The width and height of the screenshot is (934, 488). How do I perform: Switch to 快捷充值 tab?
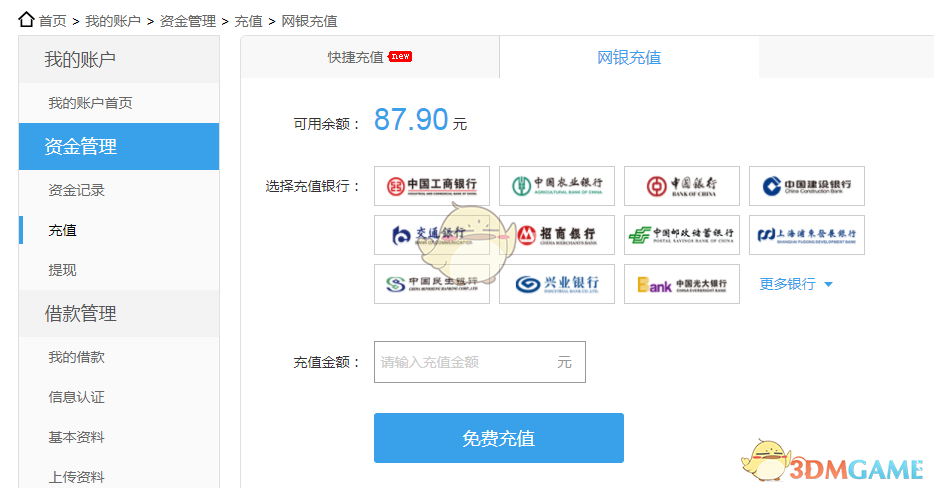(x=370, y=57)
